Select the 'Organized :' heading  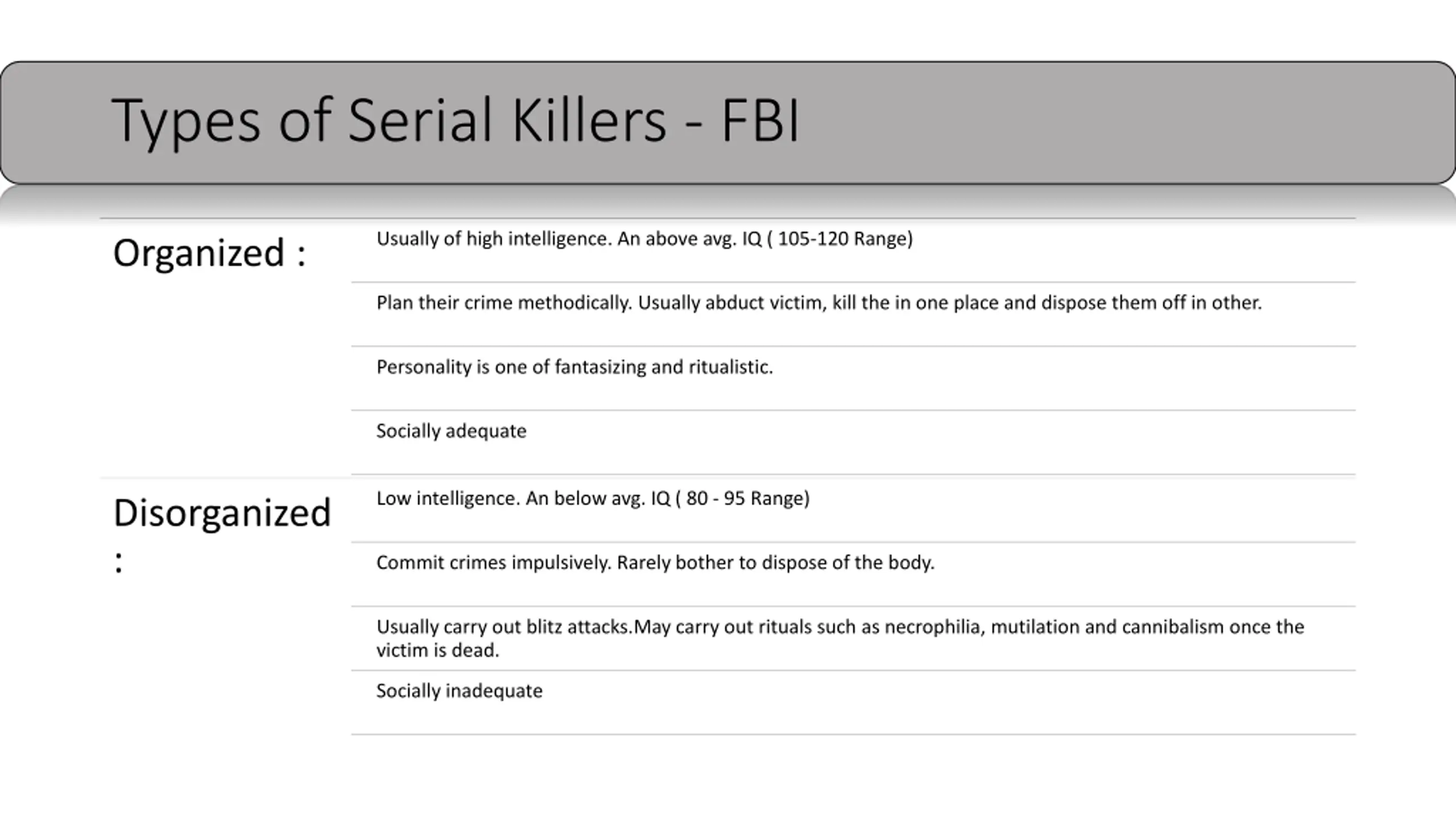(x=210, y=253)
